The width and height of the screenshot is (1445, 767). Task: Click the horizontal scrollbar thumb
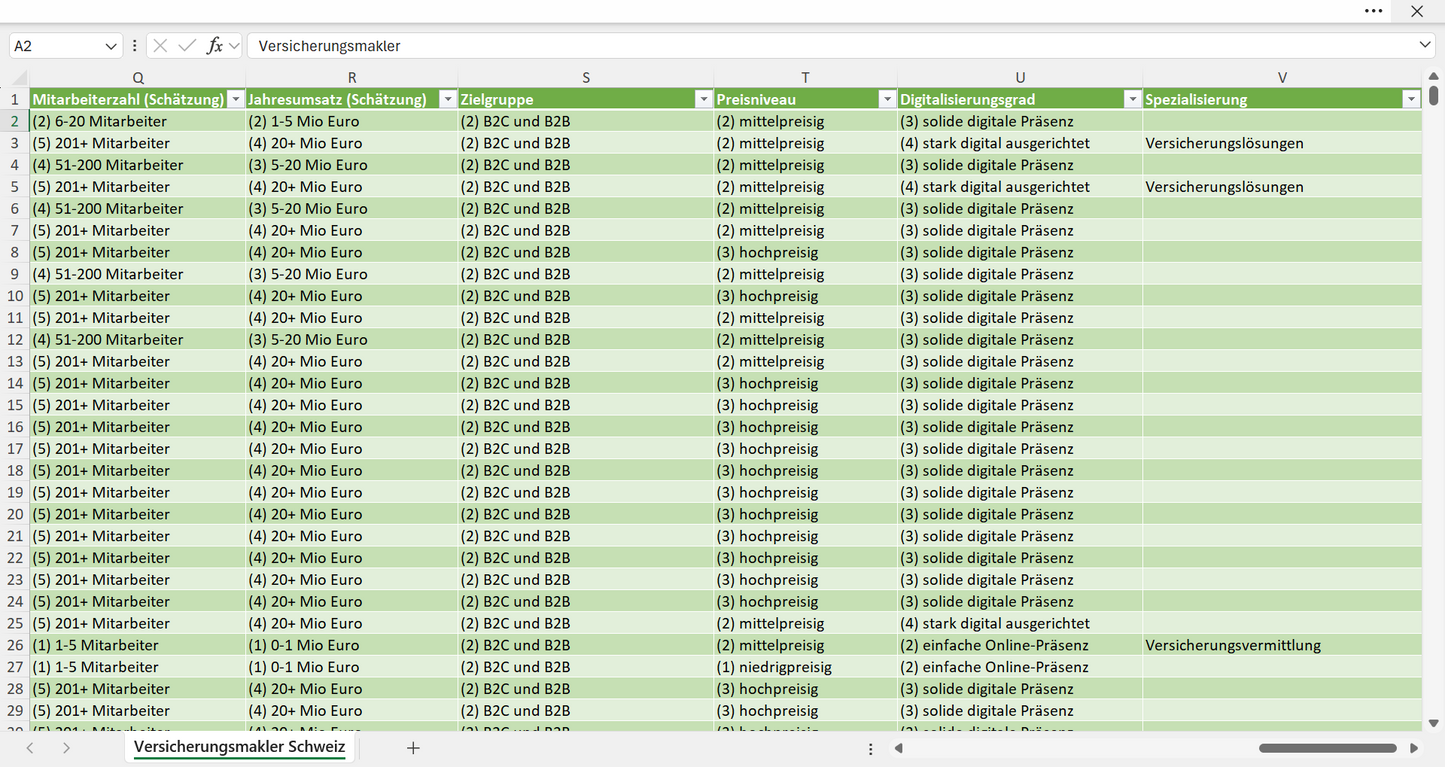pyautogui.click(x=1328, y=748)
